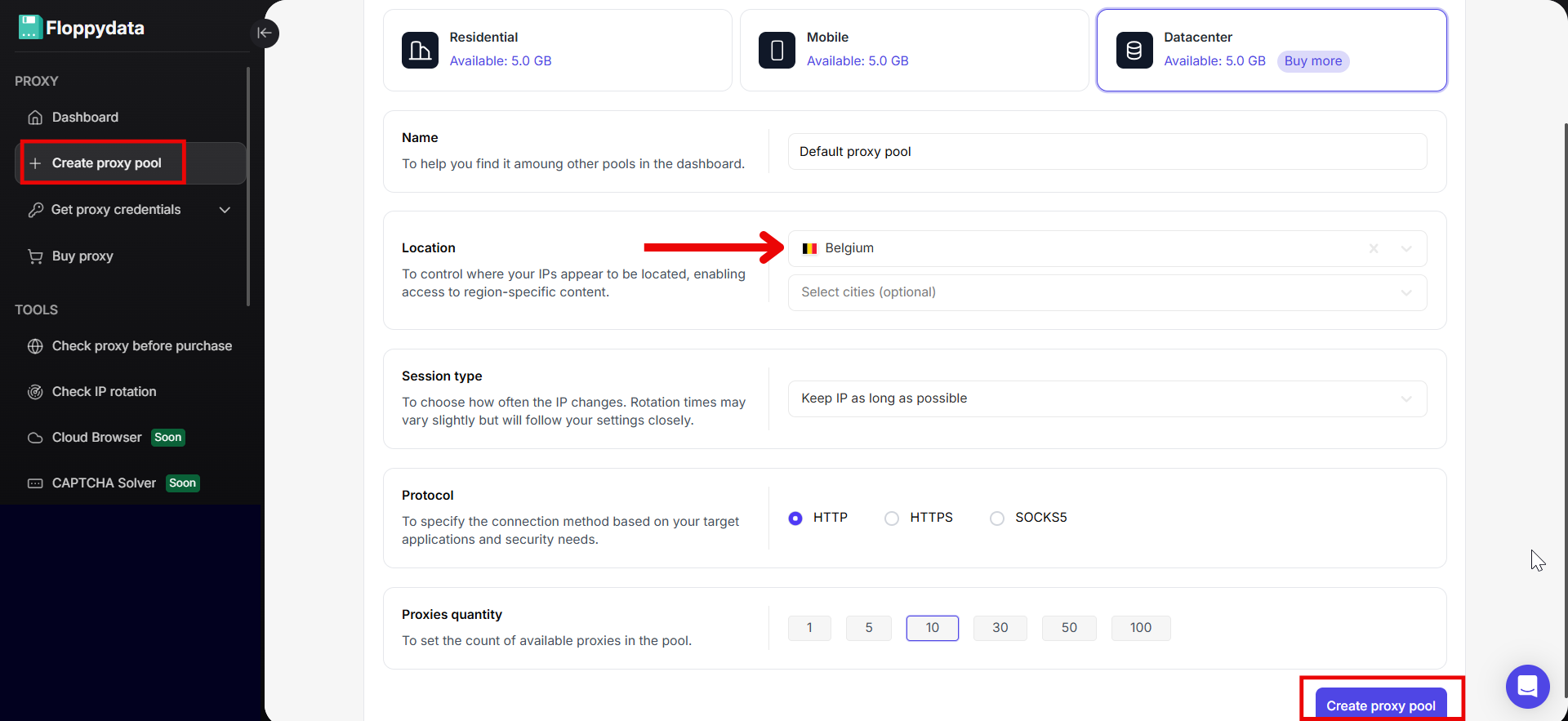
Task: Open Buy proxy in the sidebar
Action: tap(82, 256)
